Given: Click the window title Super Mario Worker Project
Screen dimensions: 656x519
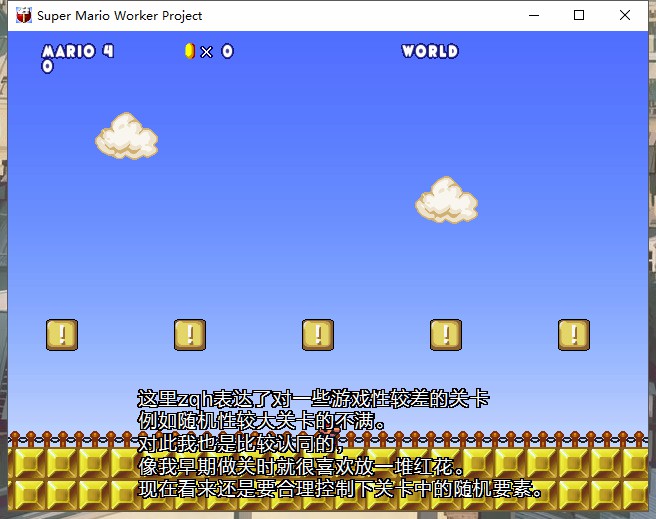Looking at the screenshot, I should click(x=120, y=16).
